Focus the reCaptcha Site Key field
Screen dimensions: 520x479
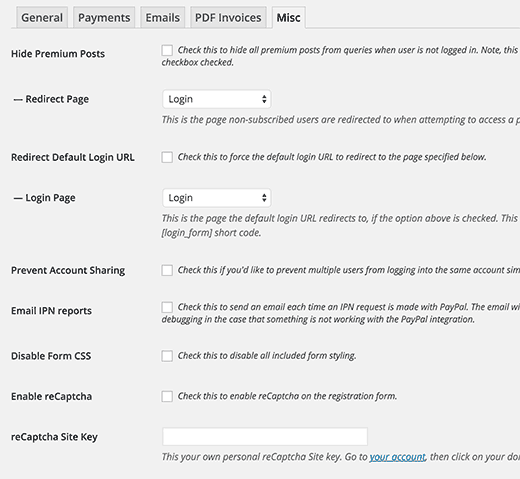[265, 437]
